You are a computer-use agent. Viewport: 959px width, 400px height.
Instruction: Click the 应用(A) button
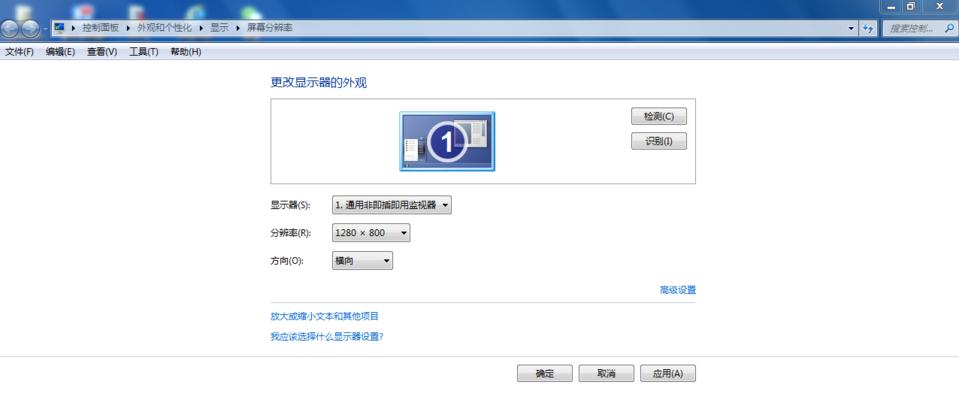(668, 373)
